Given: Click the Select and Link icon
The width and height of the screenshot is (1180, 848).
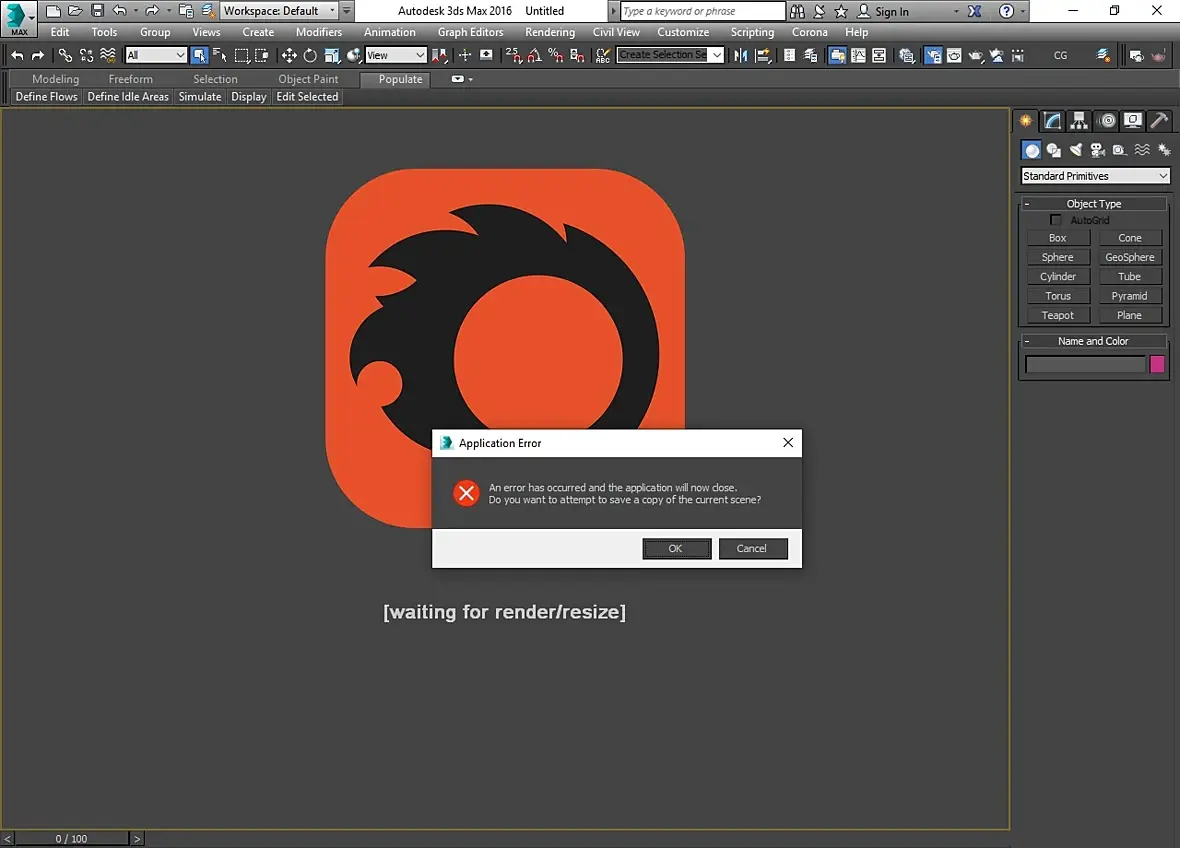Looking at the screenshot, I should (x=65, y=55).
